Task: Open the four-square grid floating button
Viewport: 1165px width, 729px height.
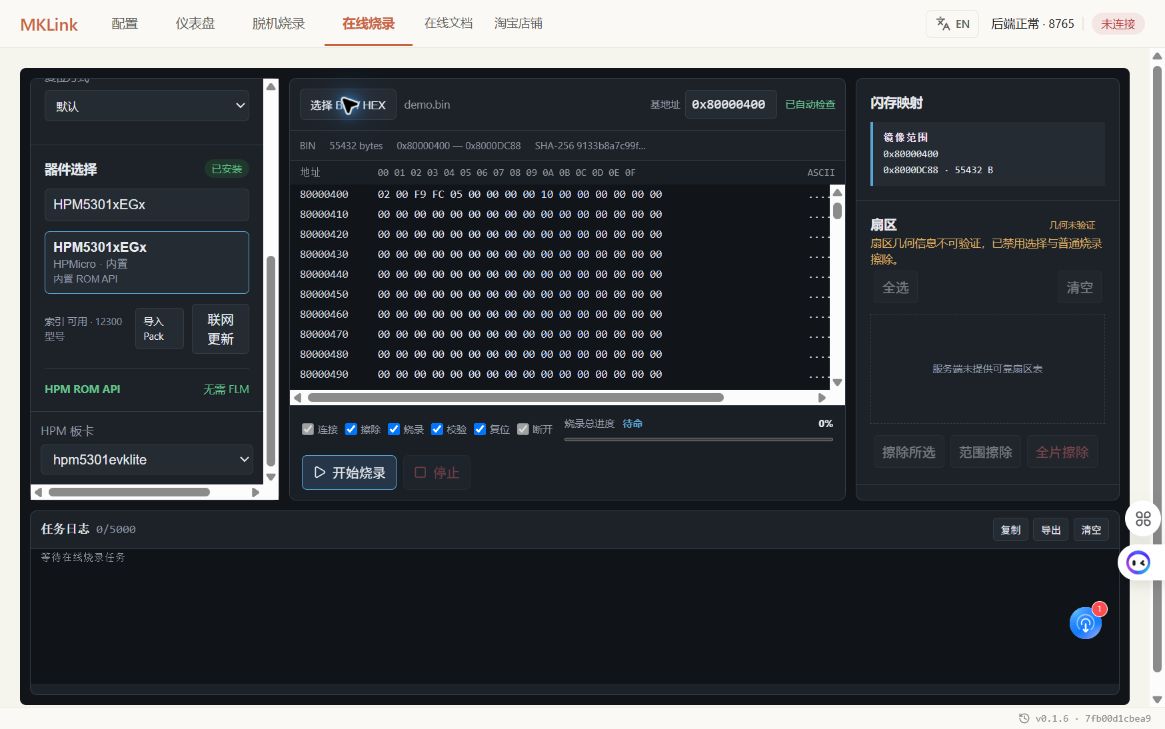Action: click(x=1143, y=519)
